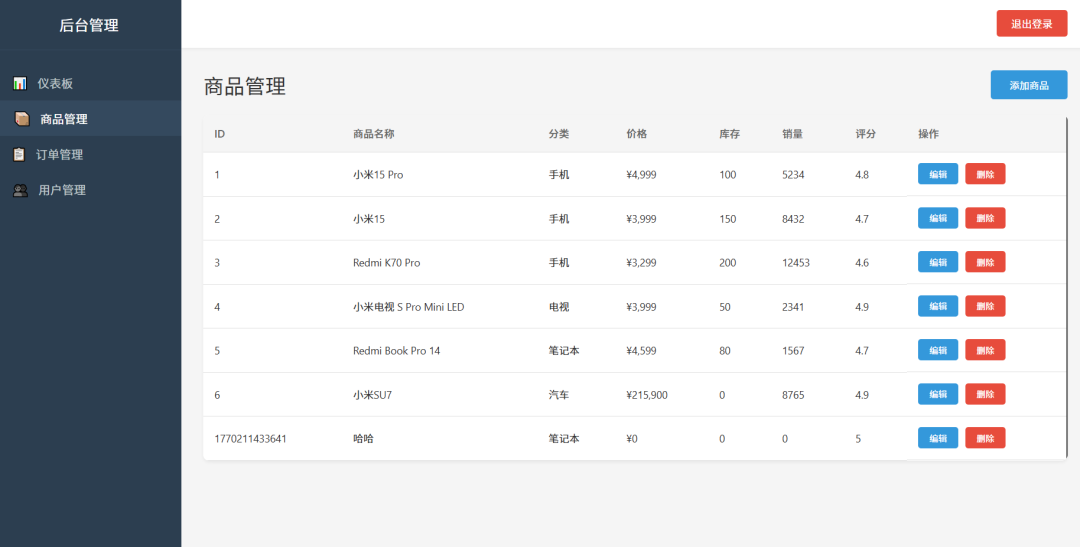Click the price ¥3,299 cell
This screenshot has height=547, width=1080.
click(641, 262)
